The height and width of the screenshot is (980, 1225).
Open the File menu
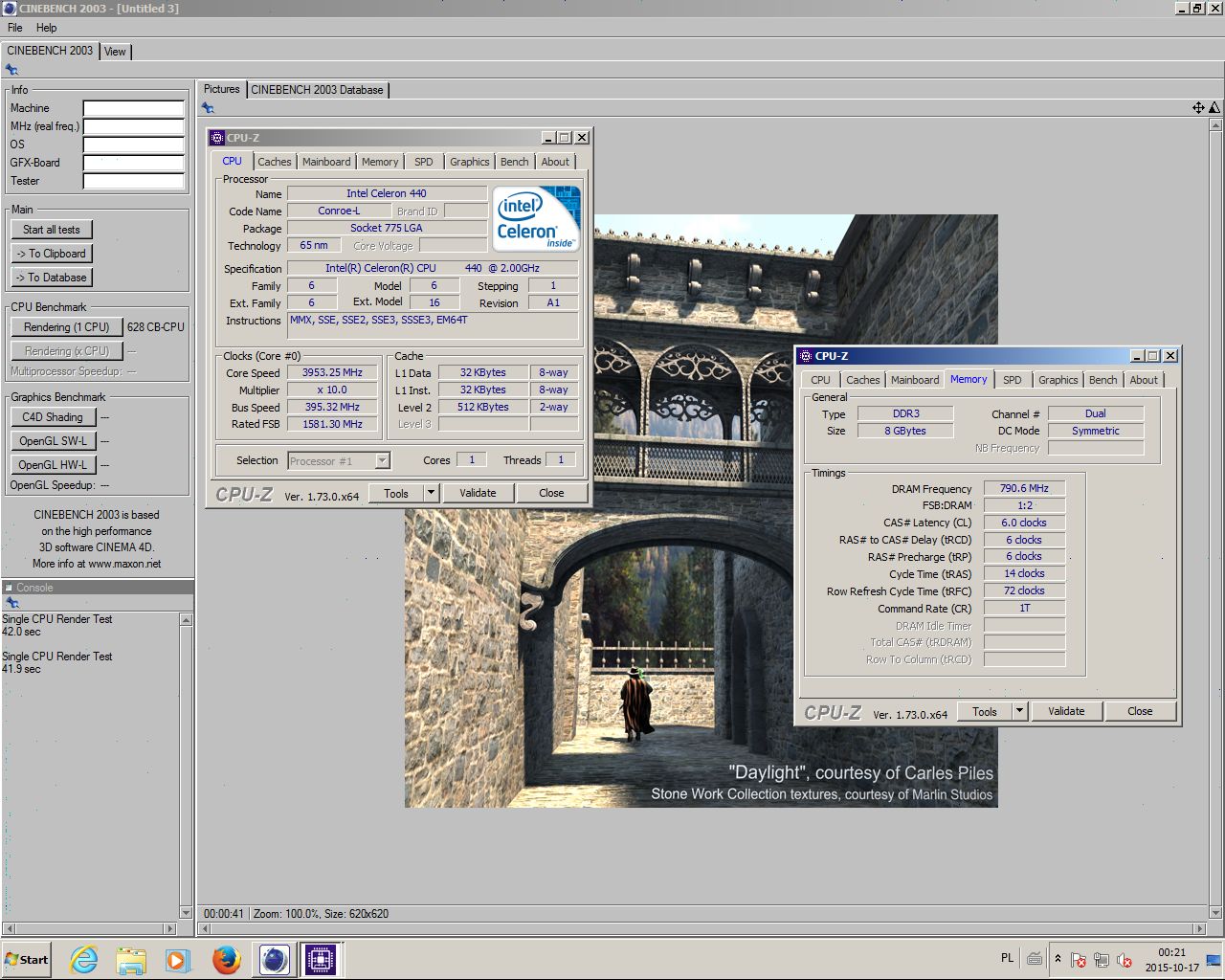click(x=15, y=28)
